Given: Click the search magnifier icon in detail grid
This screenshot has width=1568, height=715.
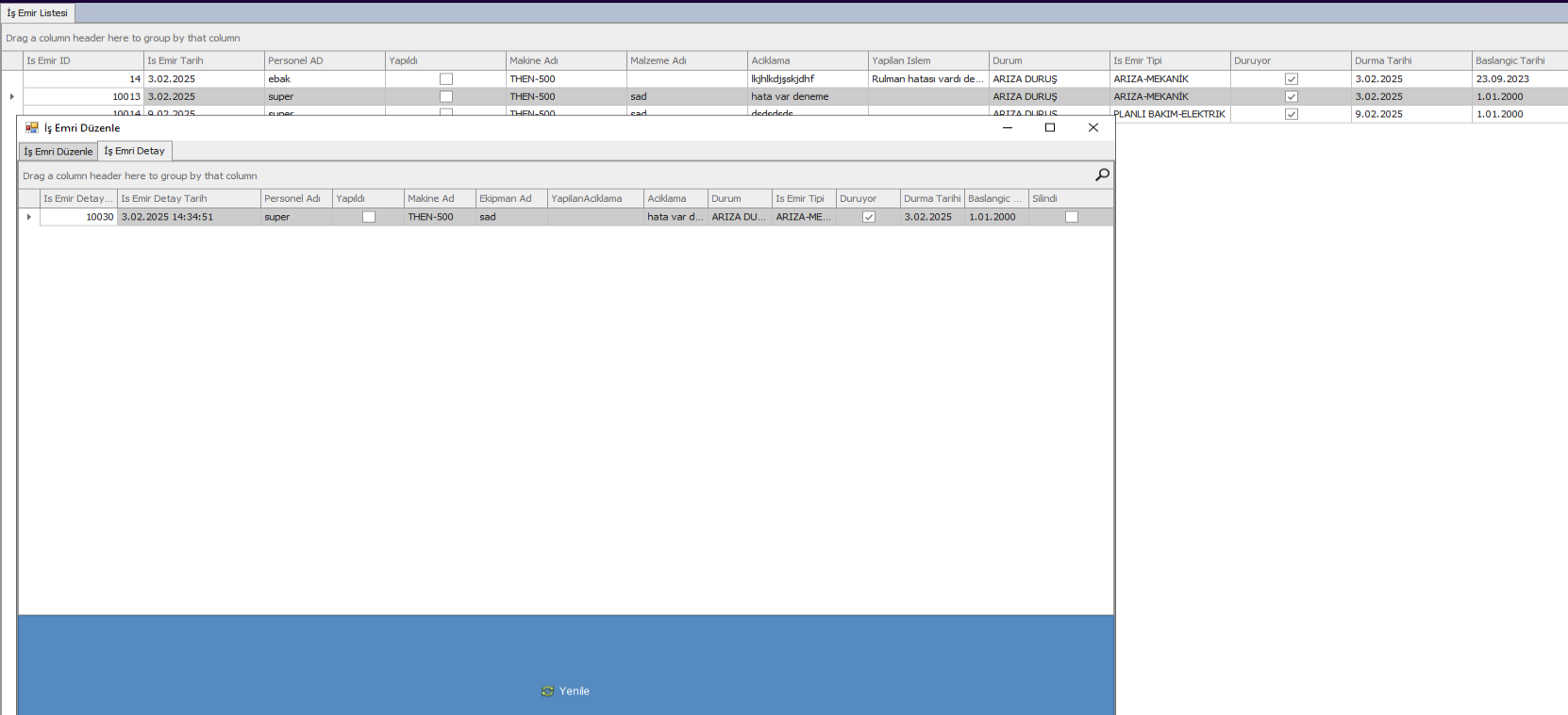Looking at the screenshot, I should pyautogui.click(x=1101, y=175).
